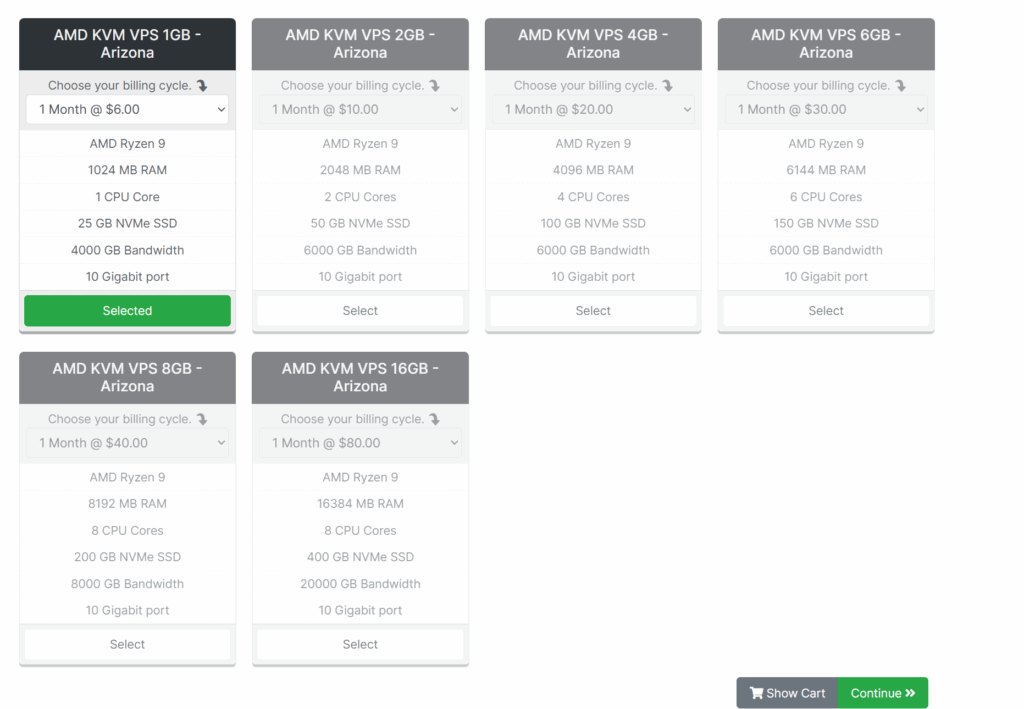Click the 16384 MB RAM text

coord(360,504)
